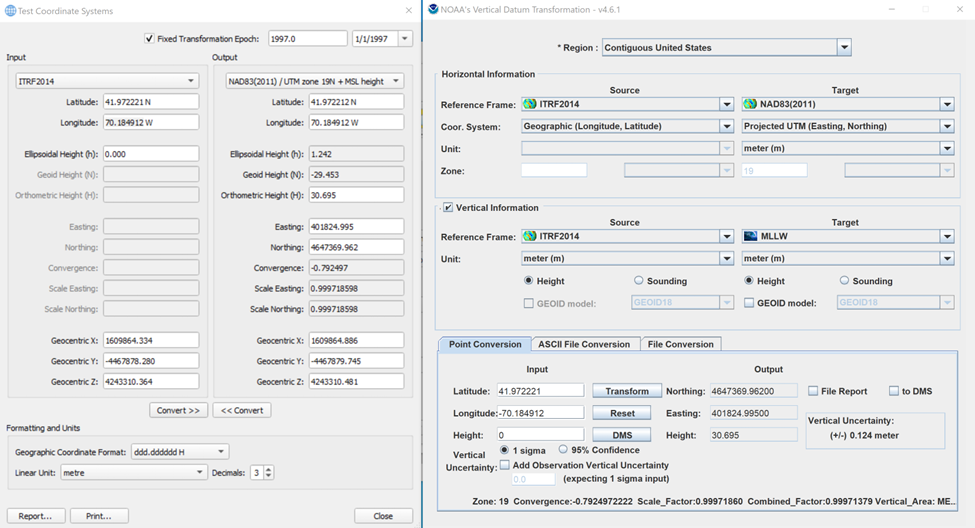This screenshot has width=975, height=528.
Task: Open the File Conversion tab
Action: pos(680,344)
